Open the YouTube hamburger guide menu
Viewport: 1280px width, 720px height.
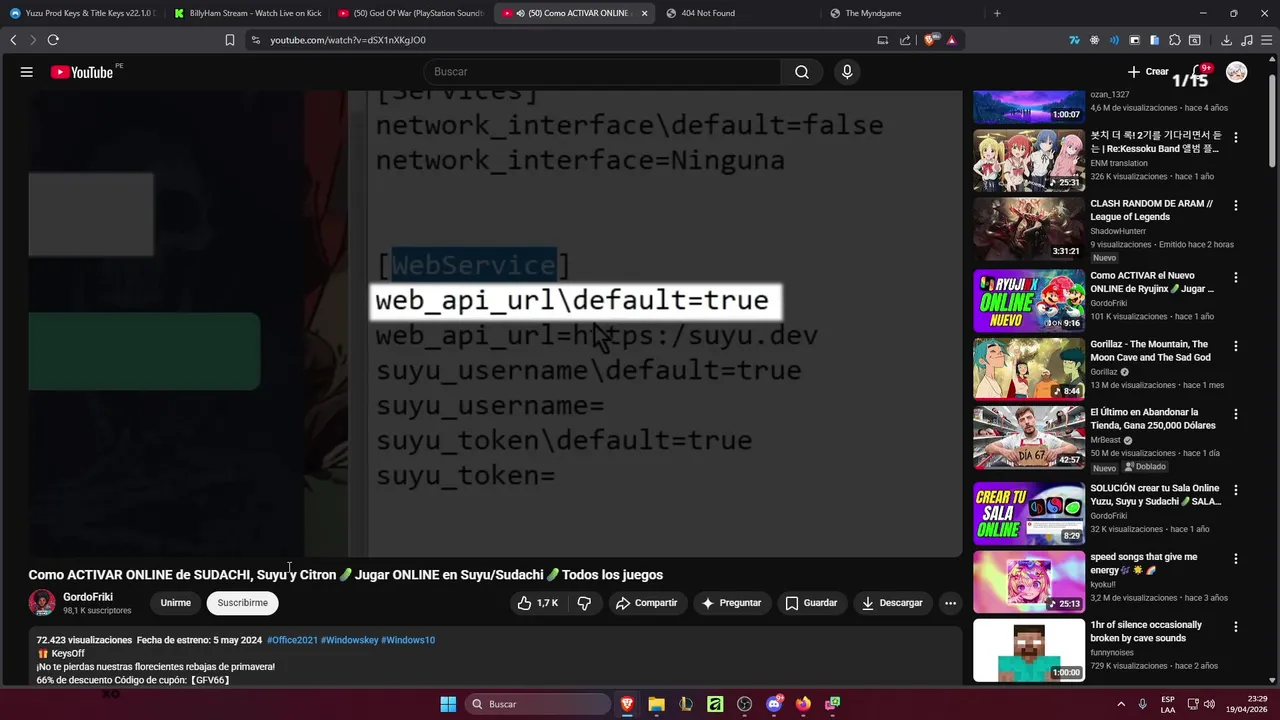click(27, 72)
